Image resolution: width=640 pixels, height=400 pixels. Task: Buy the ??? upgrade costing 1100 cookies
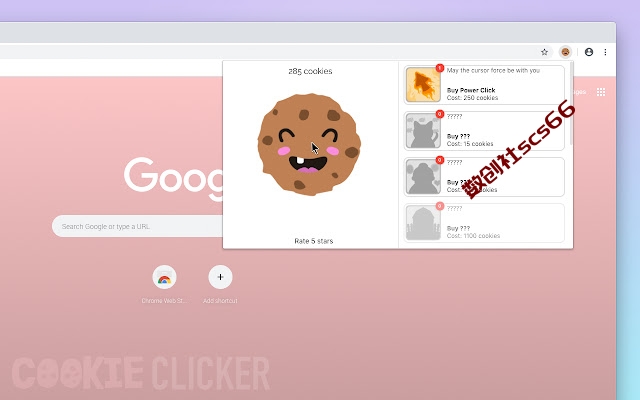tap(484, 223)
